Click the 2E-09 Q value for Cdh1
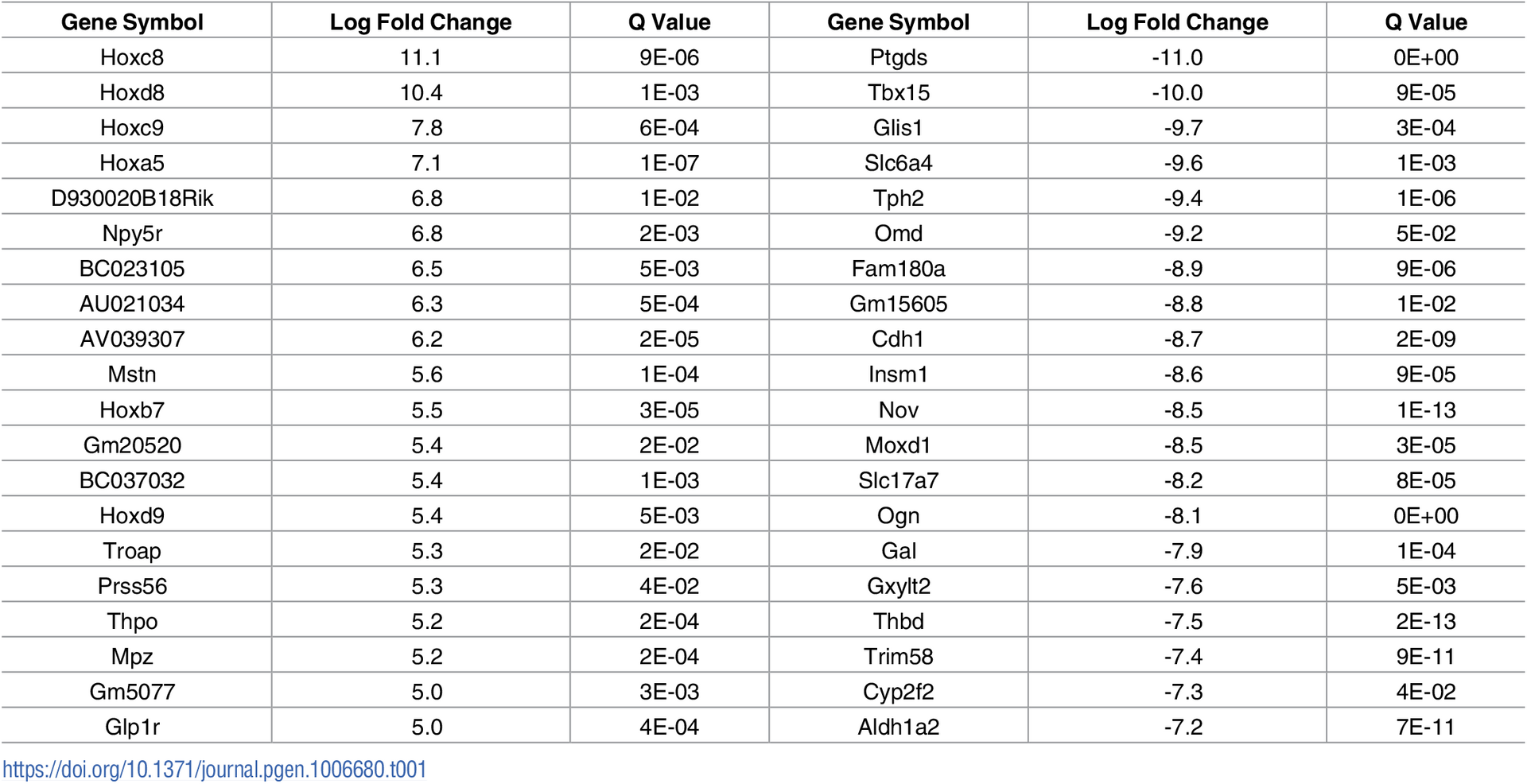This screenshot has height=784, width=1527. [x=1426, y=339]
